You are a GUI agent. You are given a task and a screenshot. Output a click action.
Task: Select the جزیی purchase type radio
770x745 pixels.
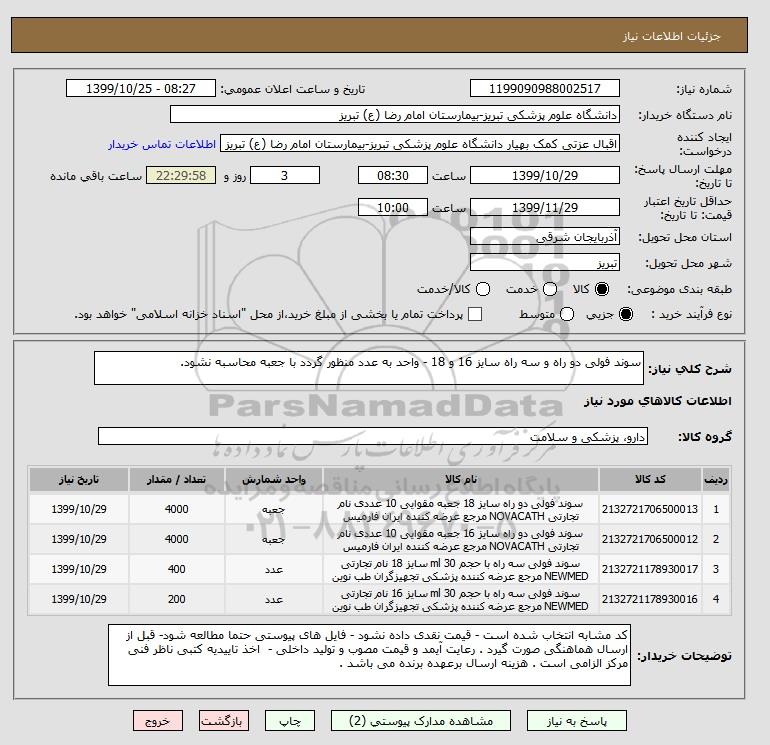point(626,314)
